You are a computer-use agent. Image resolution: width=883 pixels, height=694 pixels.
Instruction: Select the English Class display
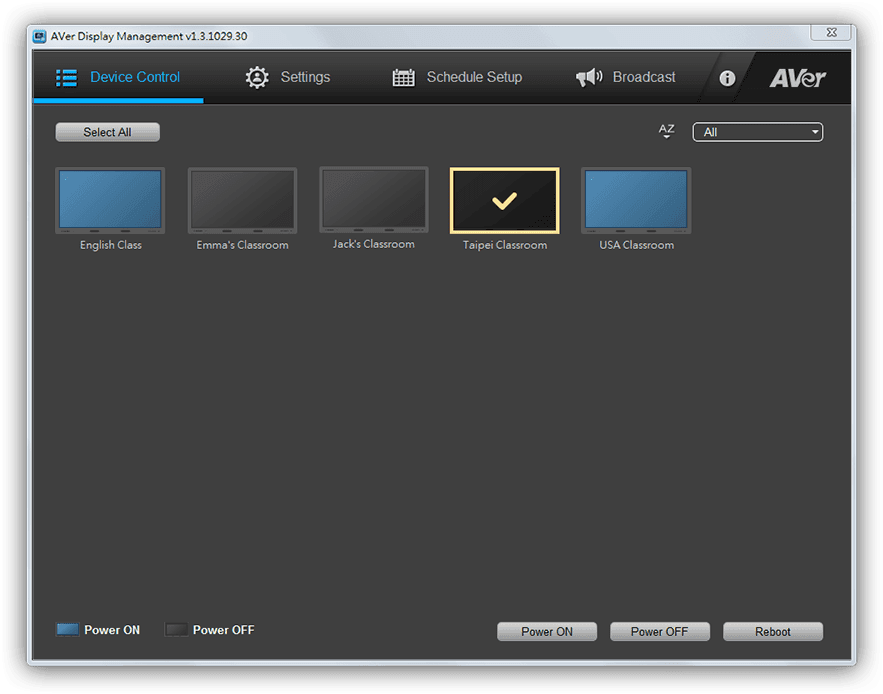pyautogui.click(x=110, y=200)
